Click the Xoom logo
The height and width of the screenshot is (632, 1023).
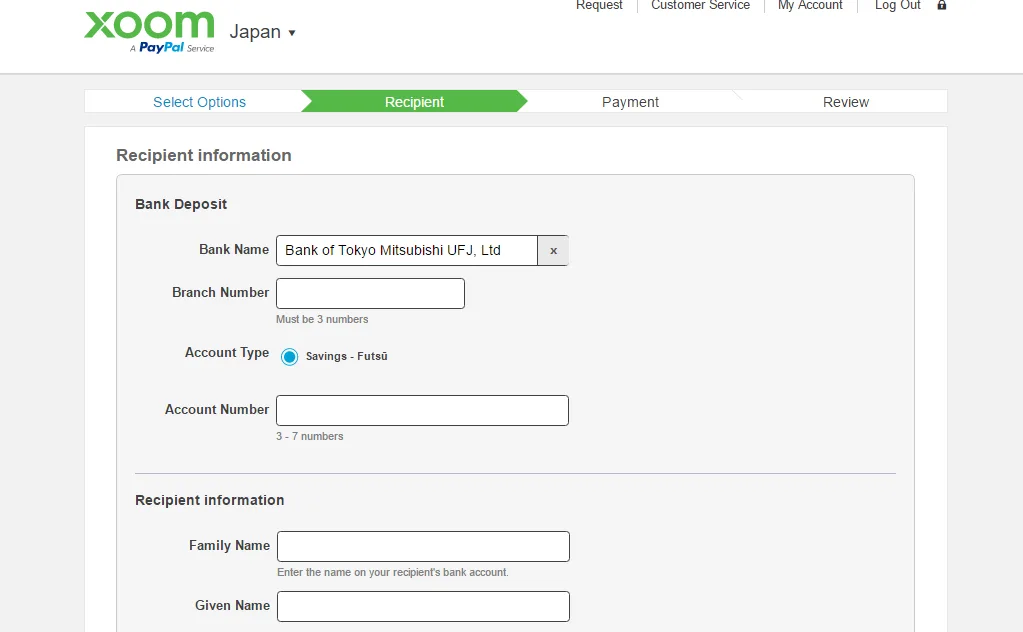tap(149, 25)
